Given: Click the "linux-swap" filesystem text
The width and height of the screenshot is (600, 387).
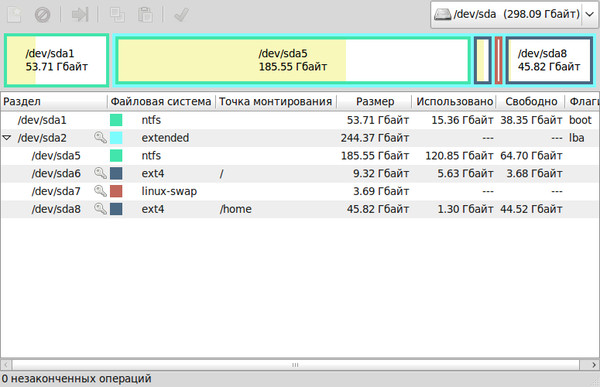Looking at the screenshot, I should (169, 191).
